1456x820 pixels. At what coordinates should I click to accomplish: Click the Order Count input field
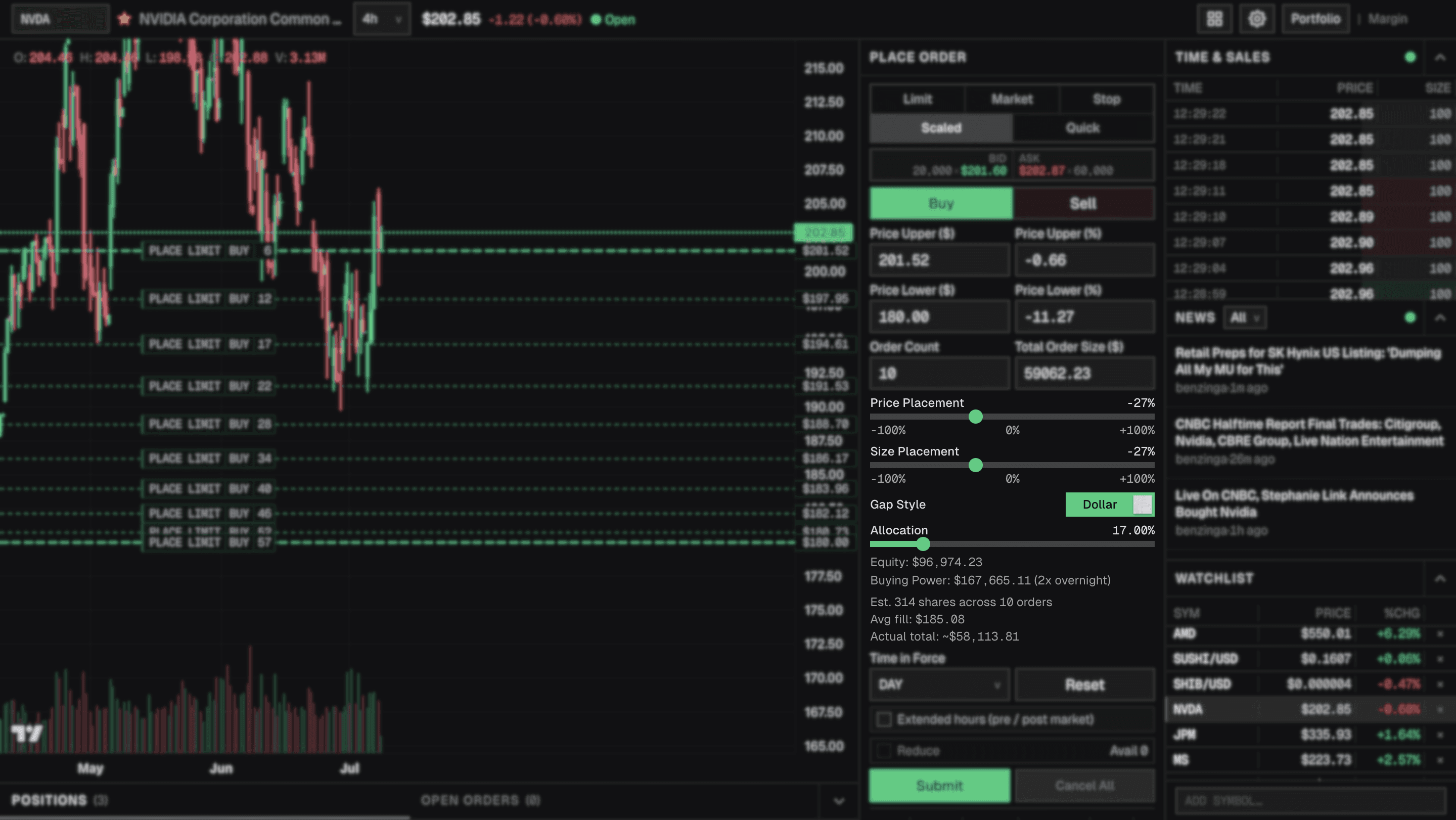point(939,374)
